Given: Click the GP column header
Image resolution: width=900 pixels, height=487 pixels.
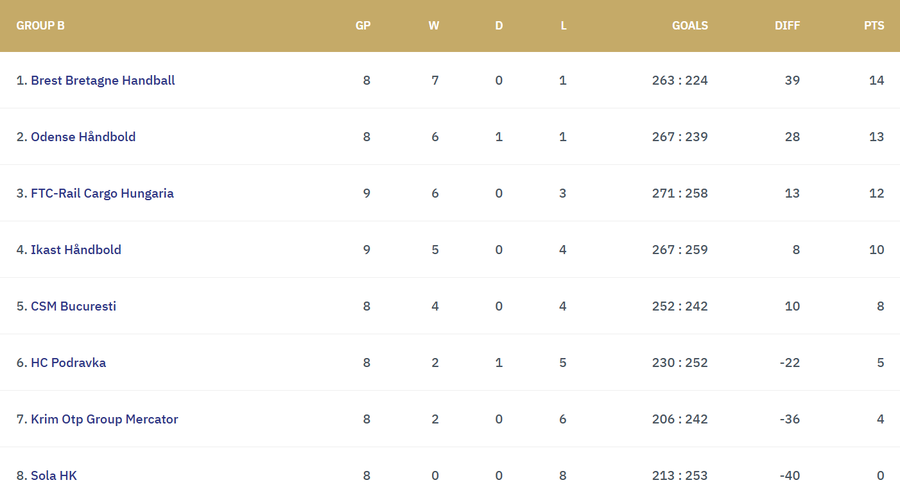Looking at the screenshot, I should (x=363, y=26).
